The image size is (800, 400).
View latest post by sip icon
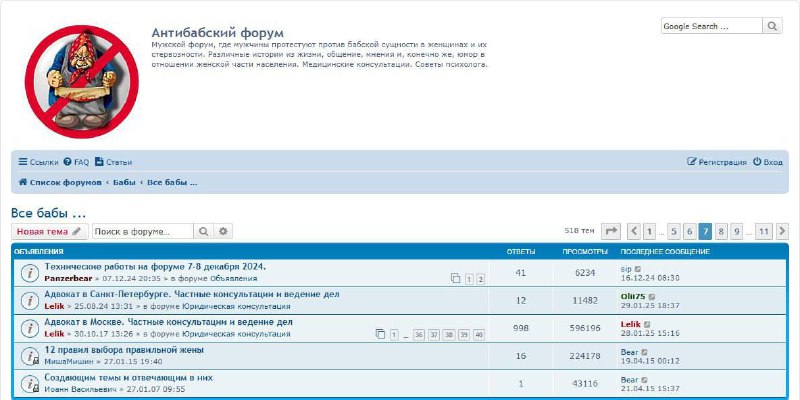637,268
